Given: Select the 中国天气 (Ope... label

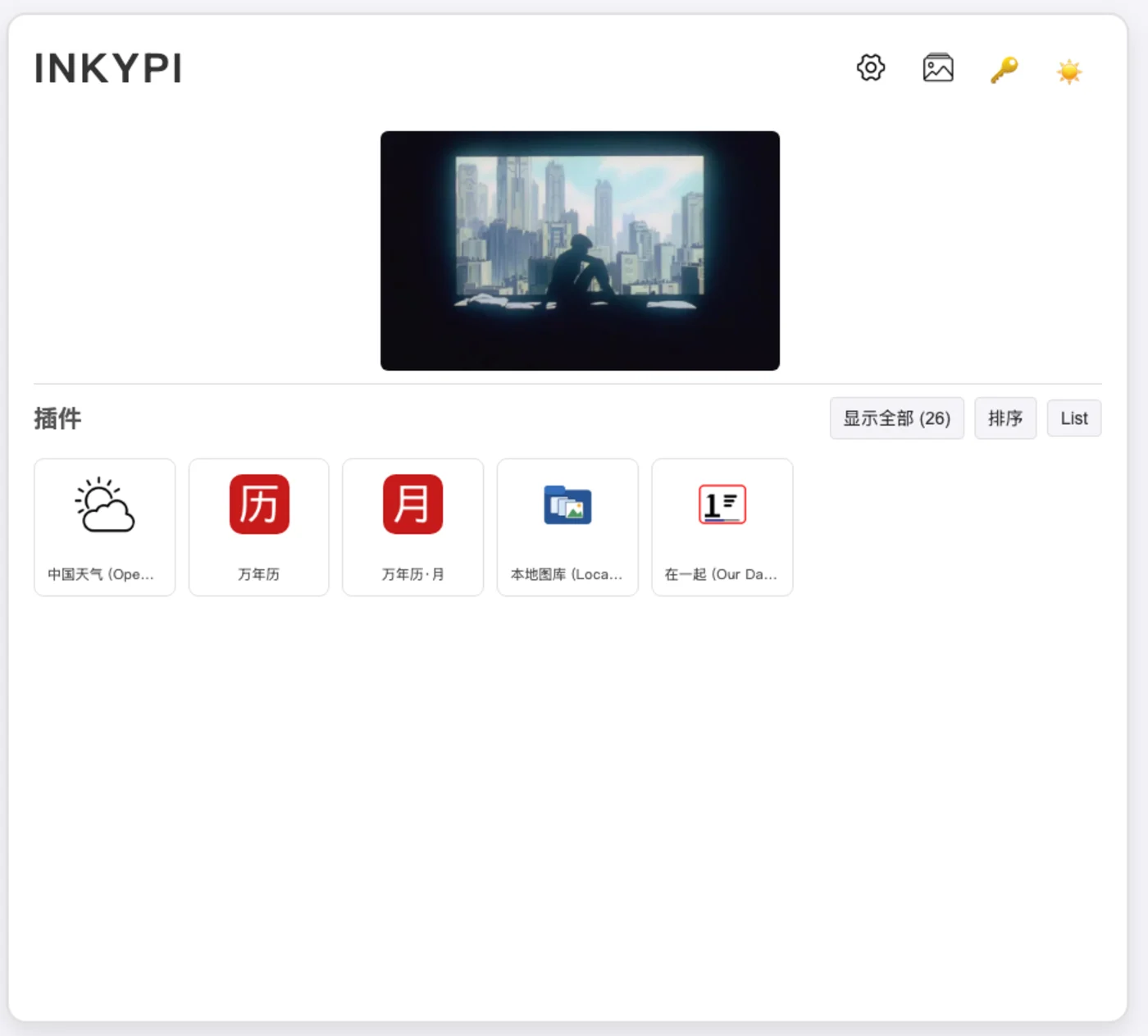Looking at the screenshot, I should [x=101, y=574].
